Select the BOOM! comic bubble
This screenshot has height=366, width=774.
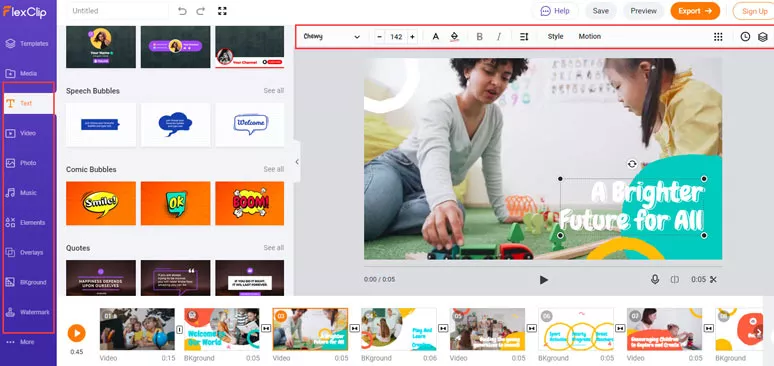pos(250,203)
